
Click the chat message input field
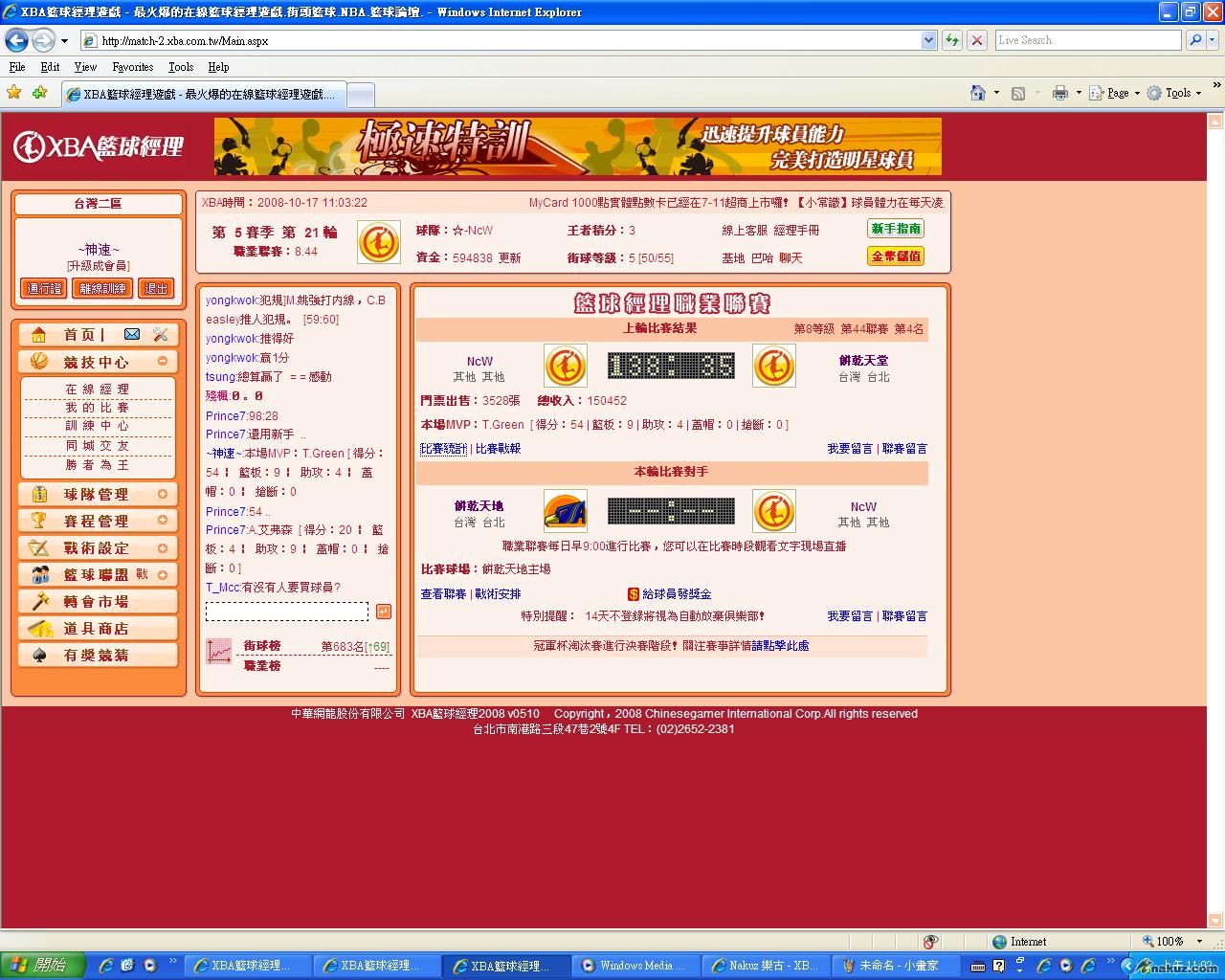pos(287,612)
